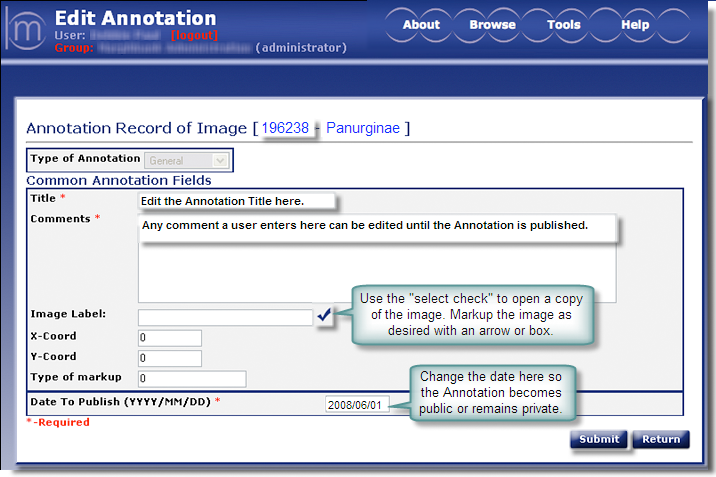Focus the annotation Title field
The width and height of the screenshot is (716, 477).
click(236, 201)
